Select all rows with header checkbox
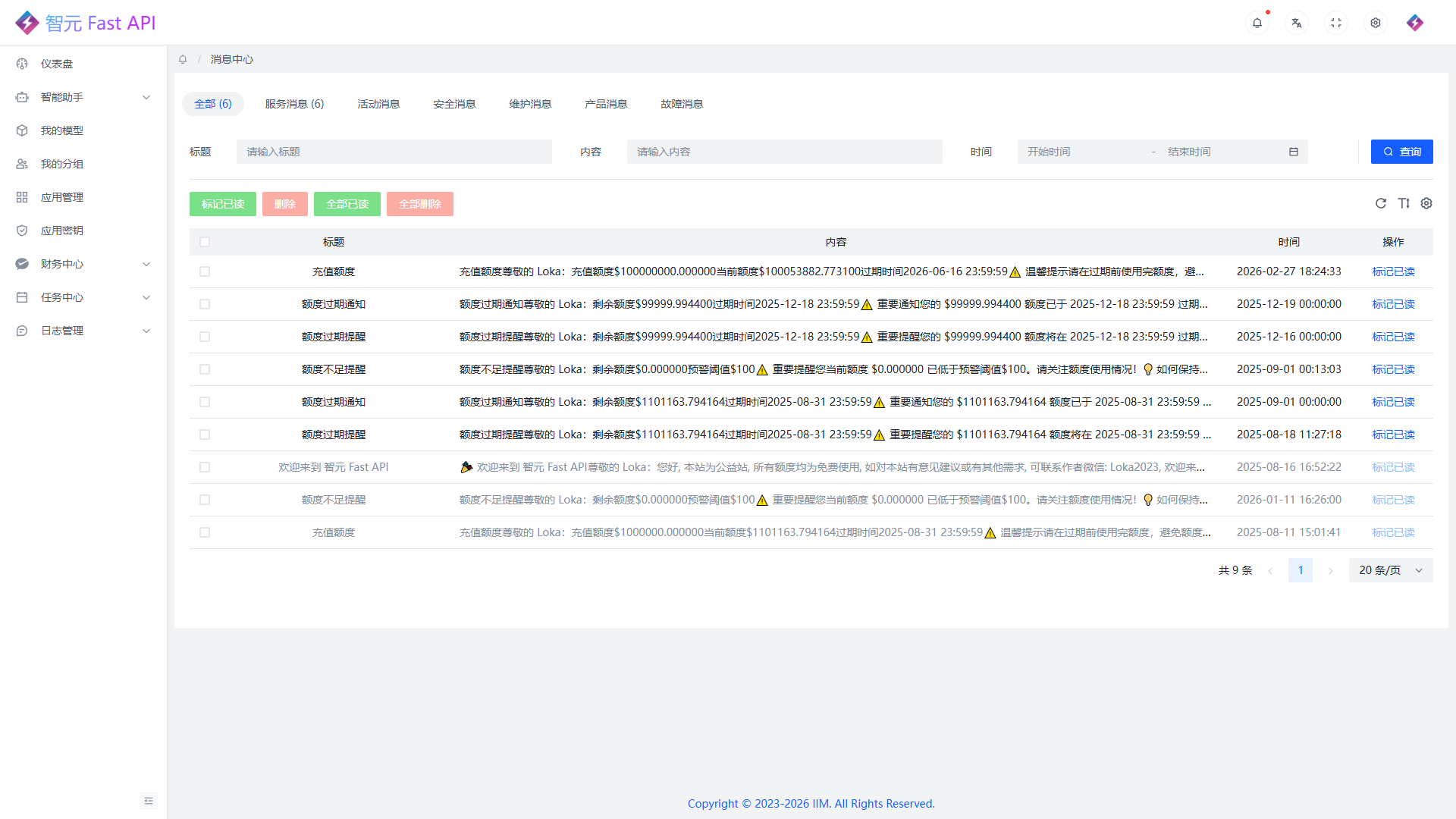This screenshot has height=819, width=1456. (x=205, y=242)
